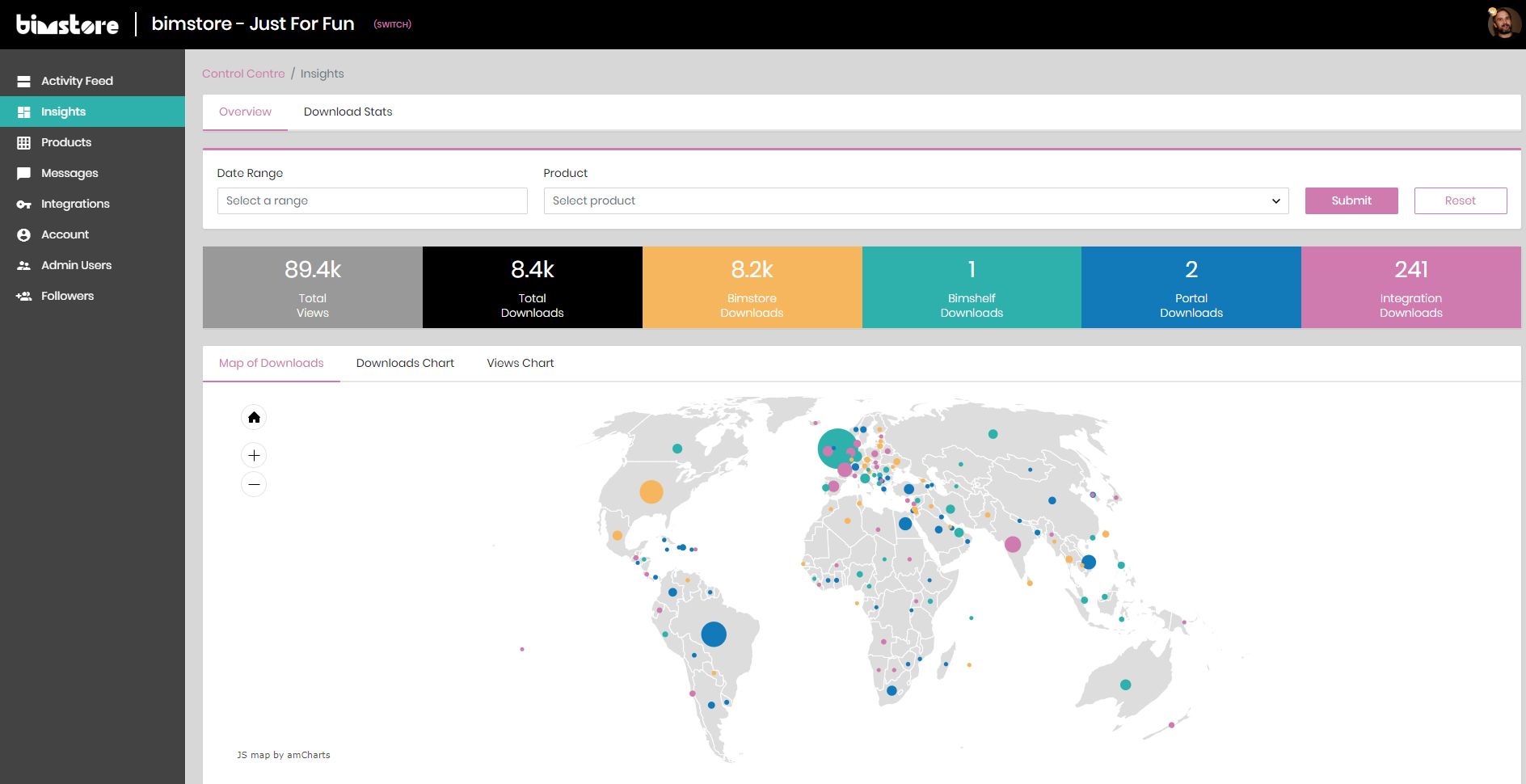The width and height of the screenshot is (1526, 784).
Task: Click the teal bubble over northern Russia
Action: (993, 434)
